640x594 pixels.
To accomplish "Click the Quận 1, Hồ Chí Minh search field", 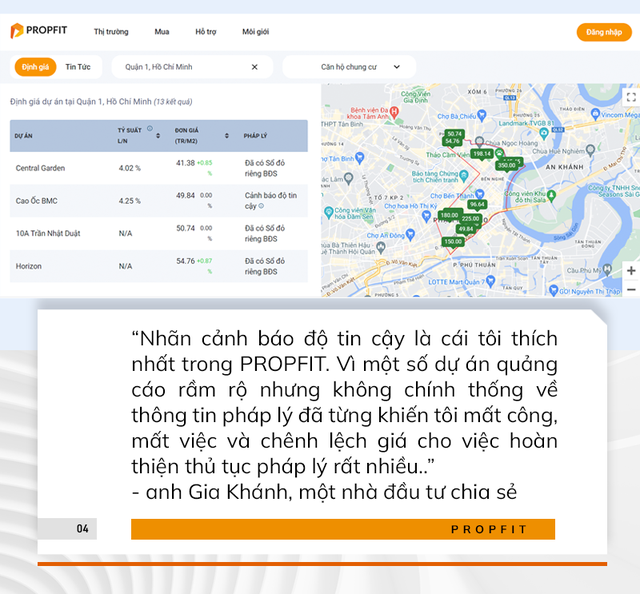I will pos(192,67).
